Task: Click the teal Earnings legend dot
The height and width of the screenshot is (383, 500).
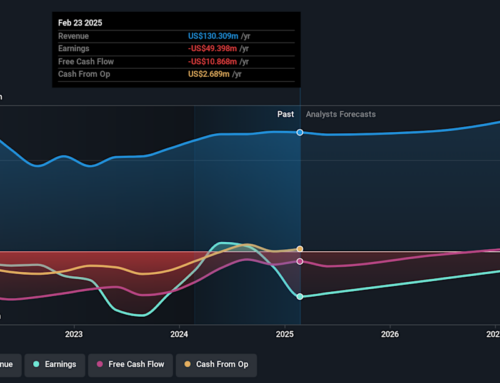Action: (36, 364)
